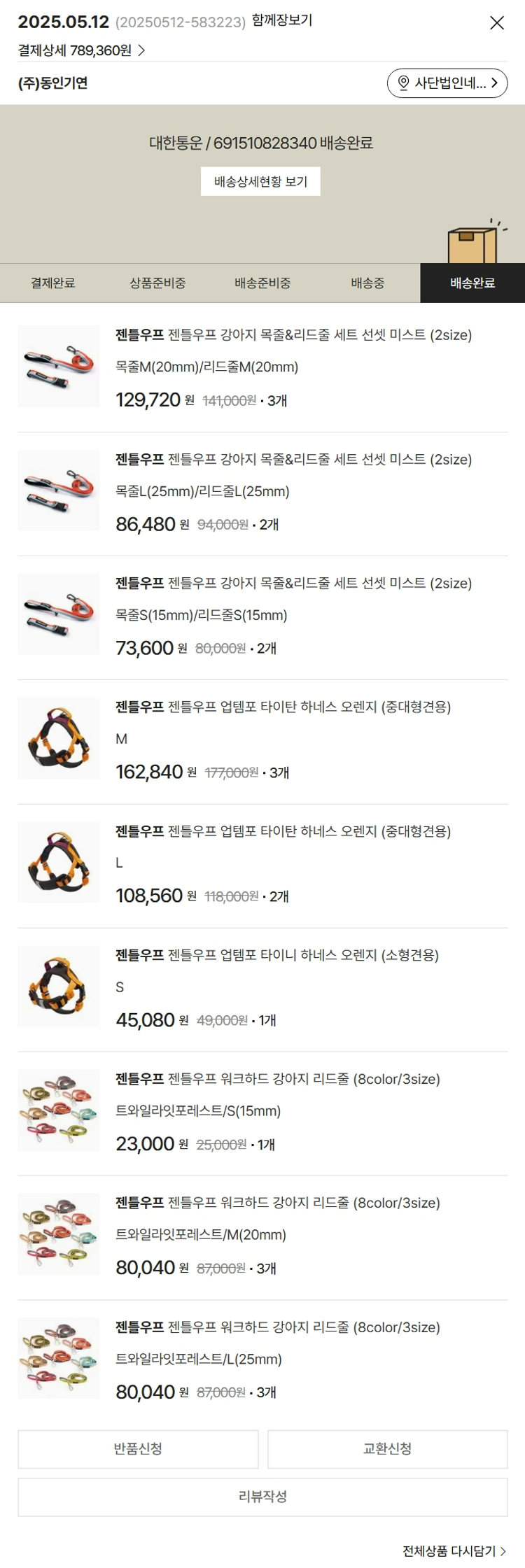Click the delivery box illustration icon
Image resolution: width=525 pixels, height=1568 pixels.
pyautogui.click(x=475, y=242)
